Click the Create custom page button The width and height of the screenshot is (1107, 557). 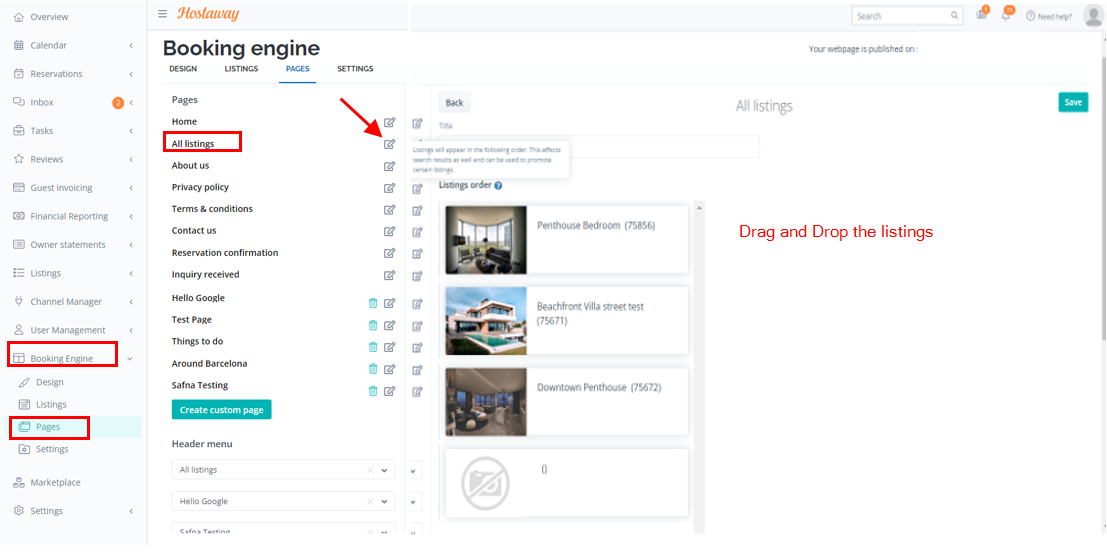pos(222,410)
